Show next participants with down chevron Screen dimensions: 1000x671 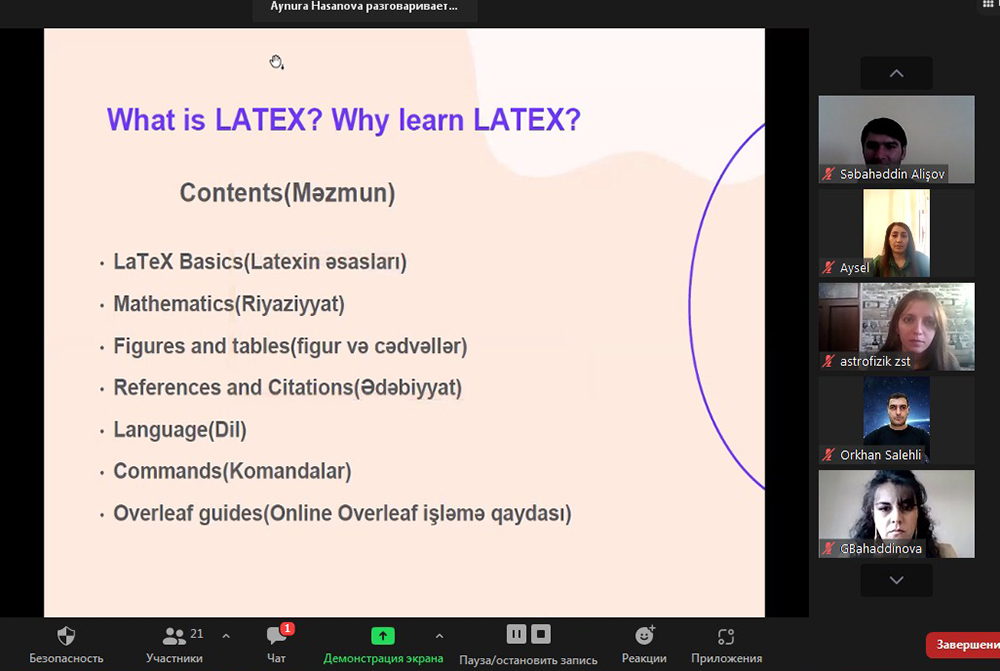pos(896,580)
